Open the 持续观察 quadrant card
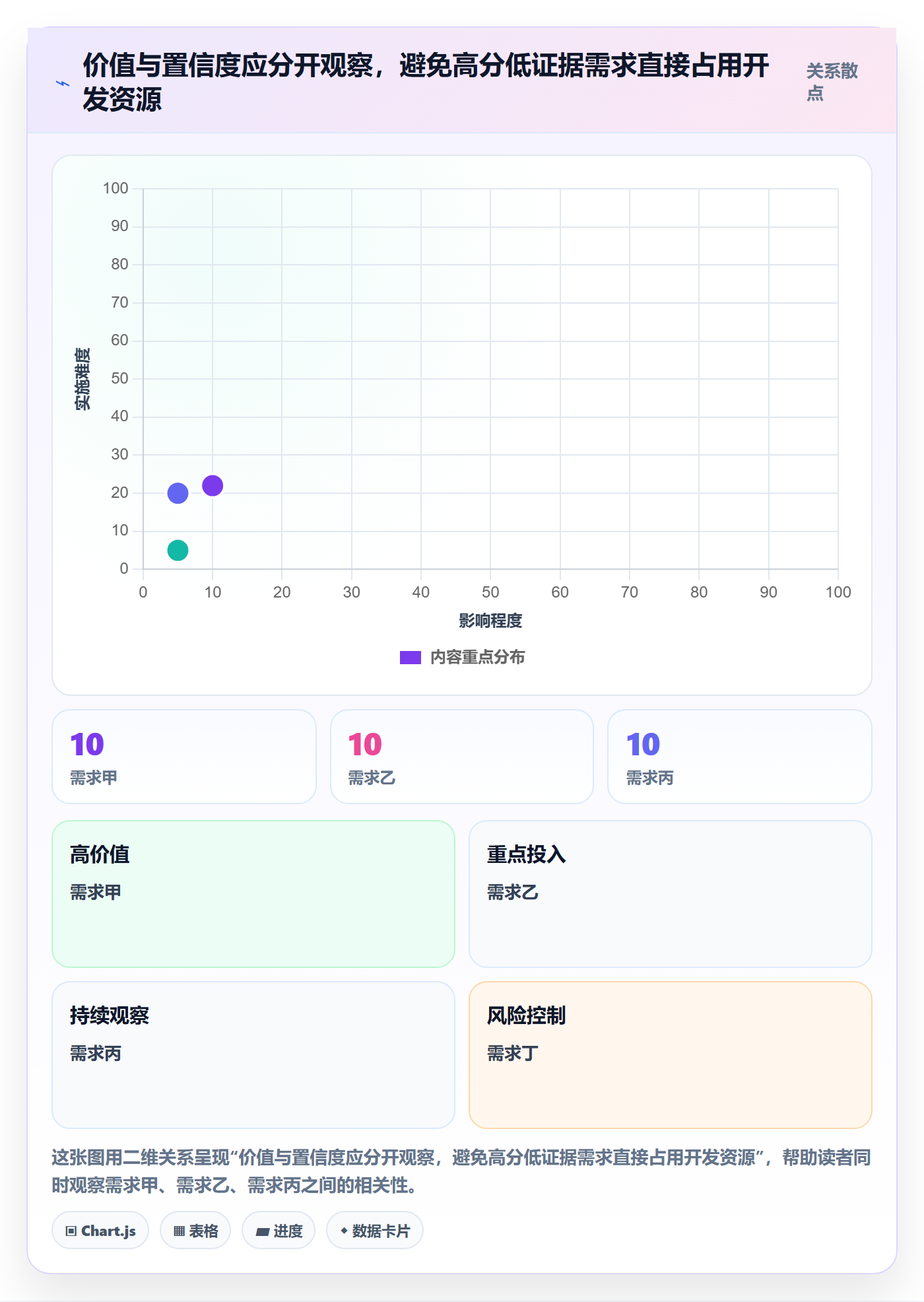This screenshot has height=1302, width=924. [x=253, y=1055]
